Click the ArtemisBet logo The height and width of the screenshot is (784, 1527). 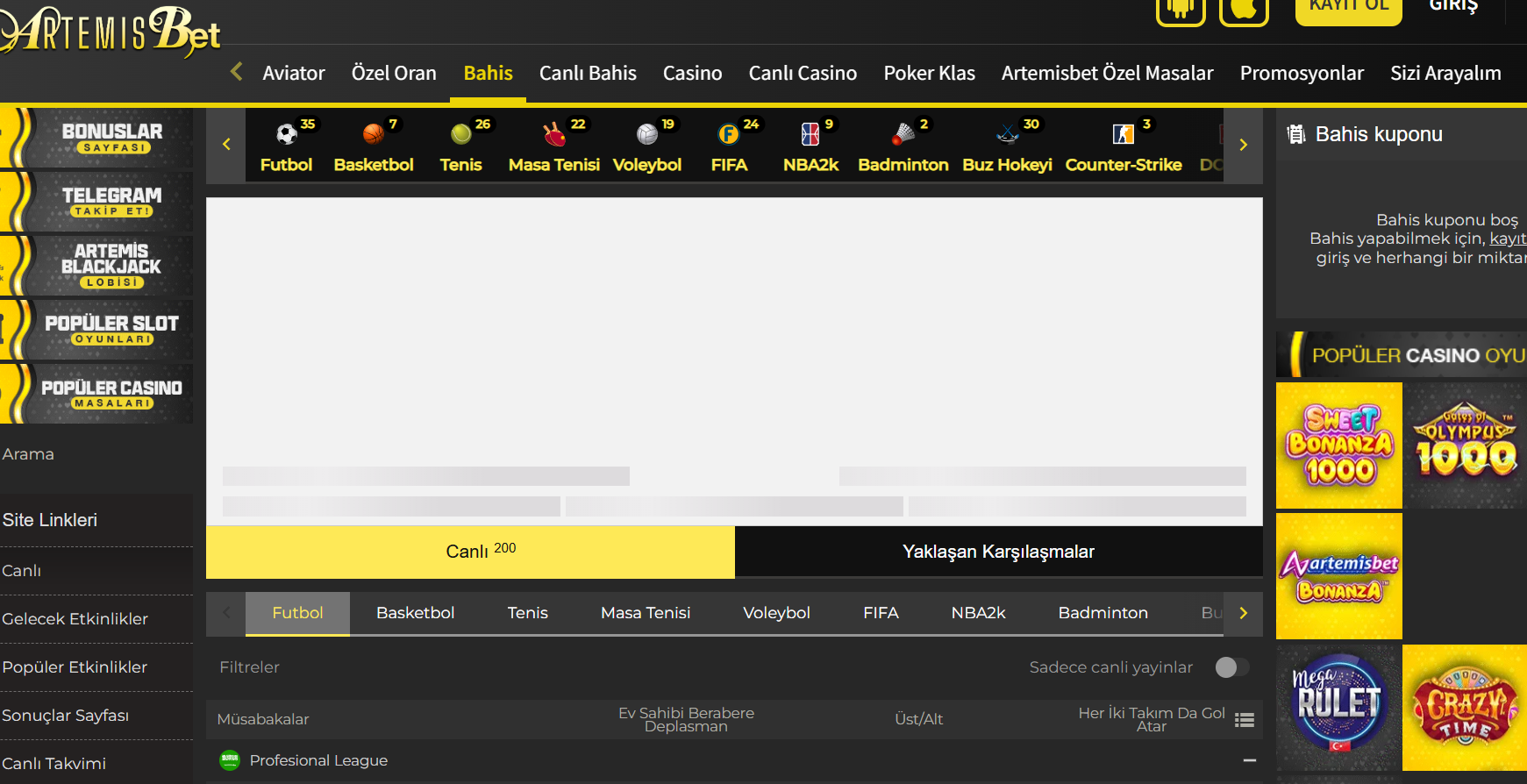(111, 32)
